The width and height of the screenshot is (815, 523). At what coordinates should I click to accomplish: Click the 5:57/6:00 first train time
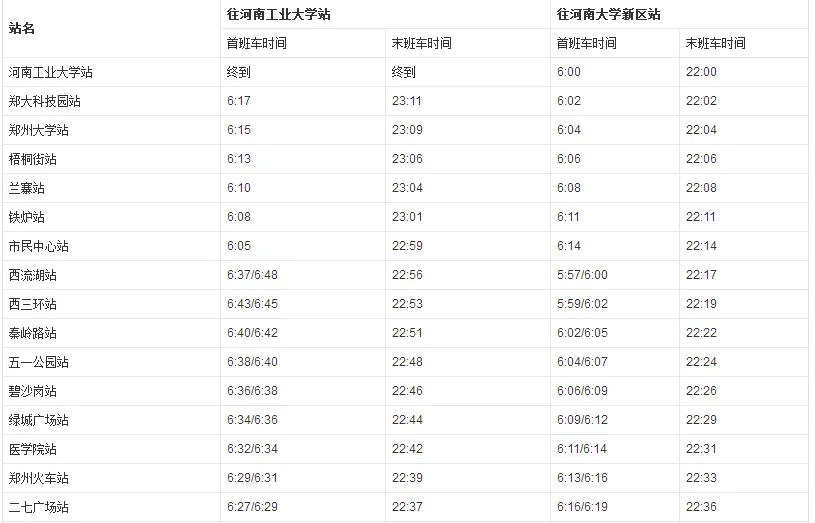pos(582,275)
